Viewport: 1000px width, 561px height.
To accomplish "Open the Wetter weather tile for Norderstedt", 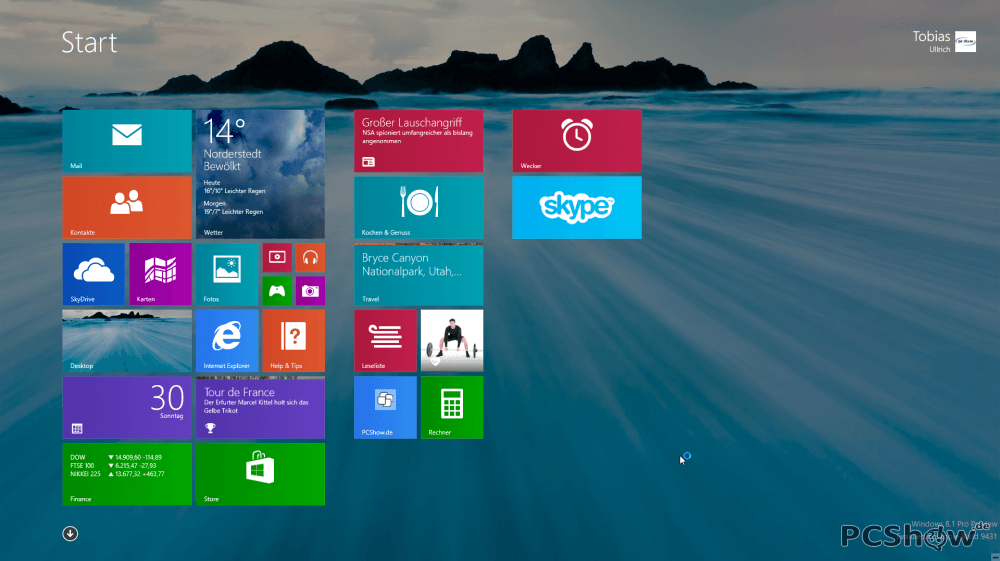I will tap(260, 174).
